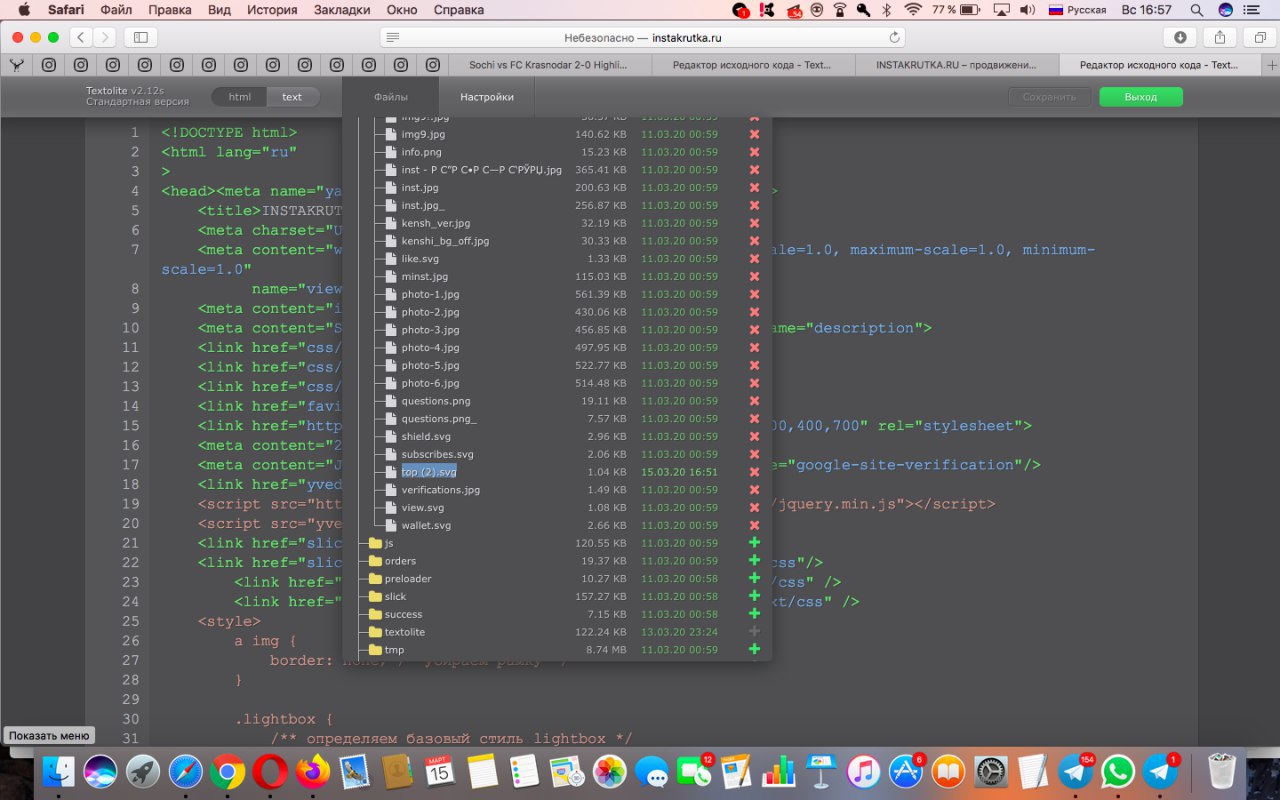Open the Trash in the Dock
The width and height of the screenshot is (1280, 800).
(x=1222, y=771)
